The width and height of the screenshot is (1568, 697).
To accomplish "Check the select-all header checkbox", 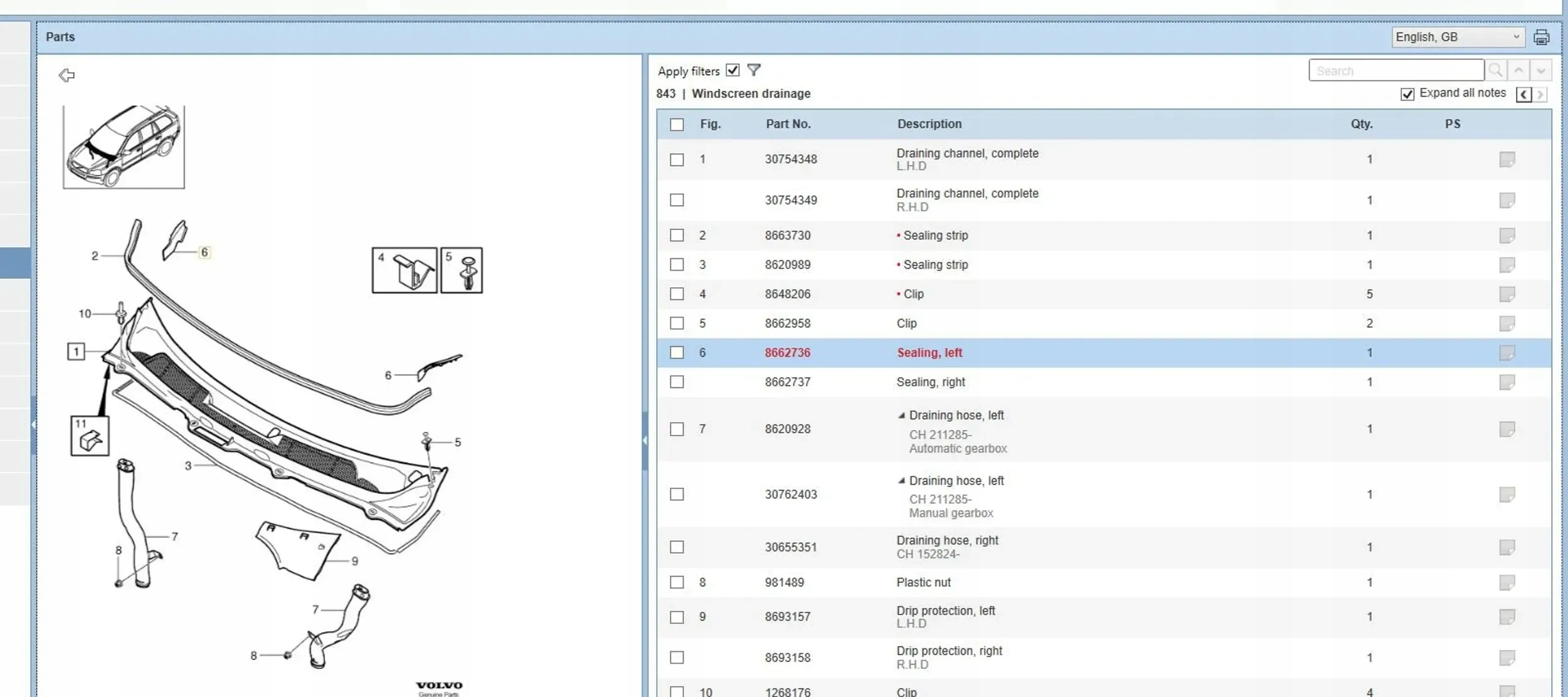I will [677, 125].
